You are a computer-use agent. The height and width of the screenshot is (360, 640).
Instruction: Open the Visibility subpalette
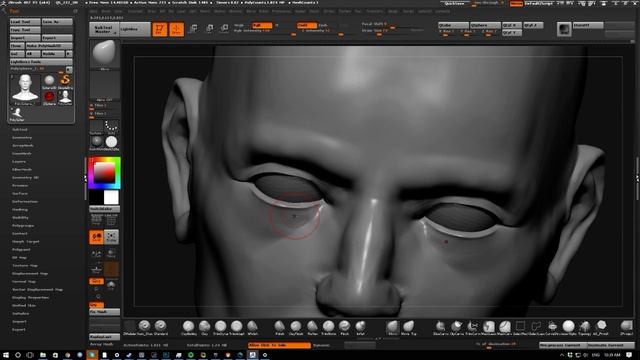point(20,218)
